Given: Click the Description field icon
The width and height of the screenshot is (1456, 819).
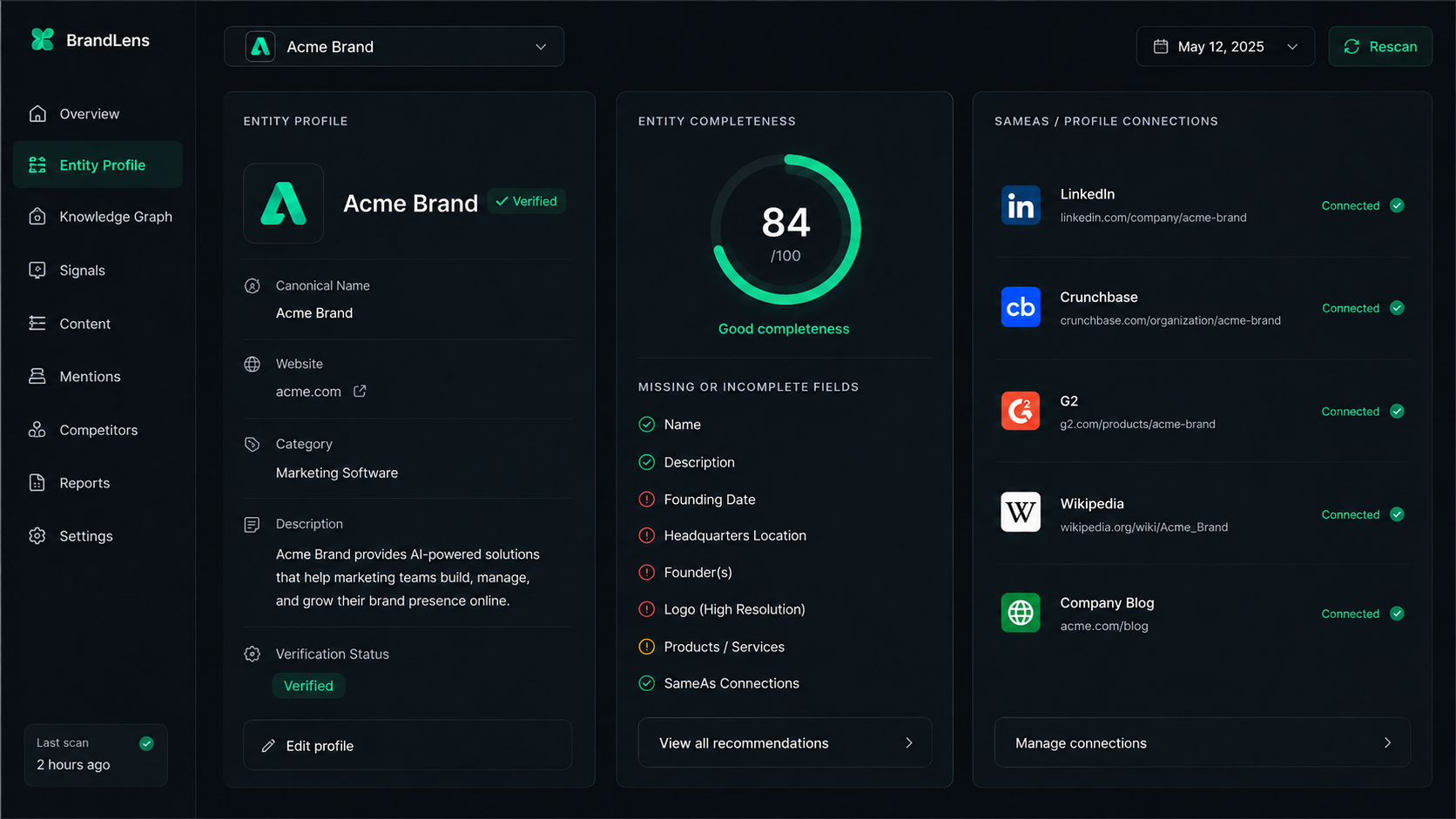Looking at the screenshot, I should [253, 525].
